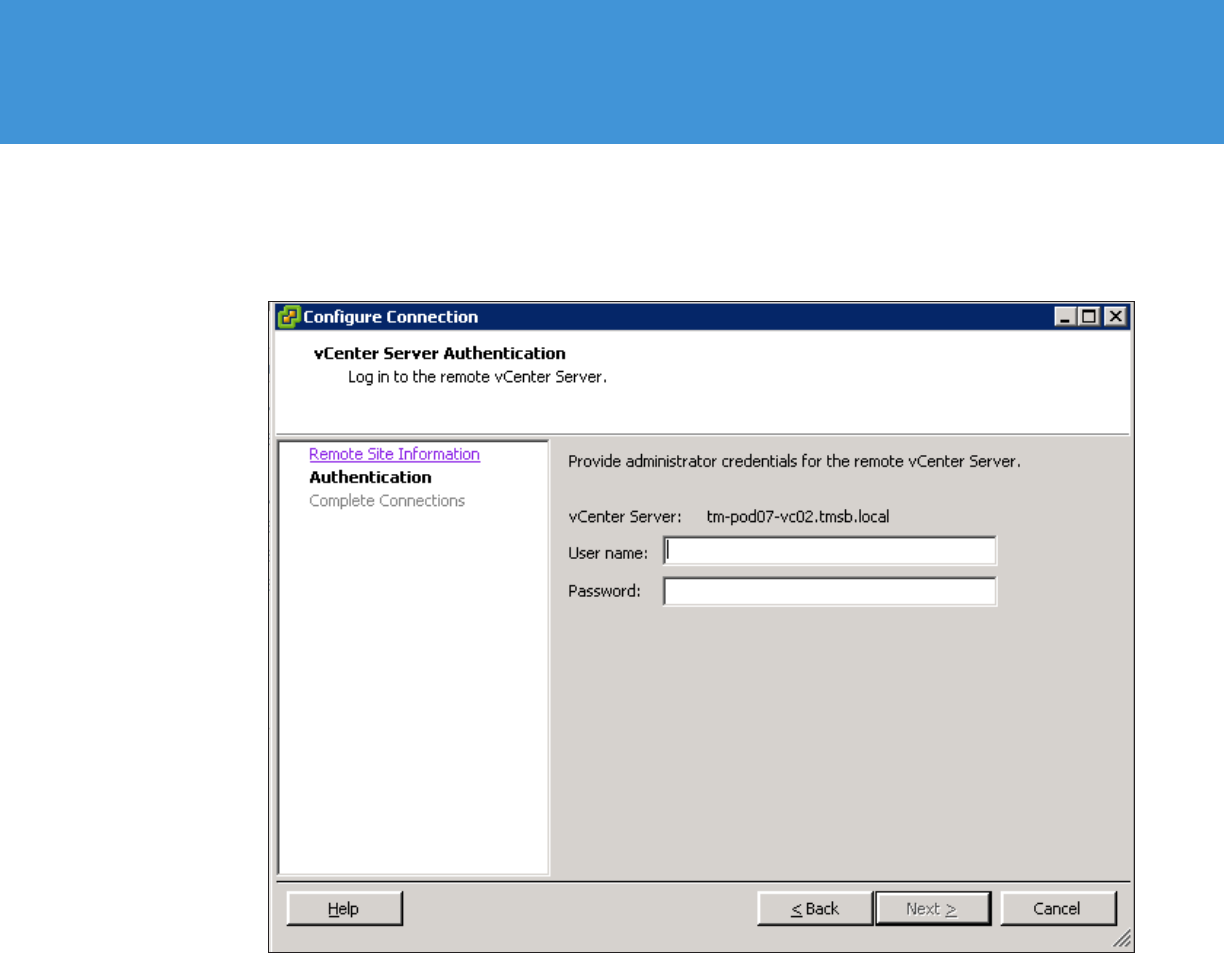The width and height of the screenshot is (1224, 953).
Task: Select the Complete Connections step
Action: (x=387, y=500)
